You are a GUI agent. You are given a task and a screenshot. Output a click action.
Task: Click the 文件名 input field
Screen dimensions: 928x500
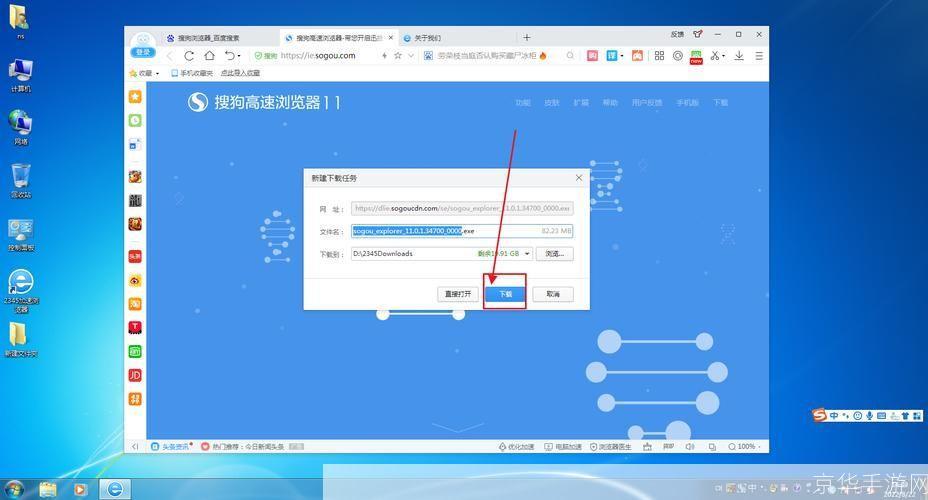point(462,231)
